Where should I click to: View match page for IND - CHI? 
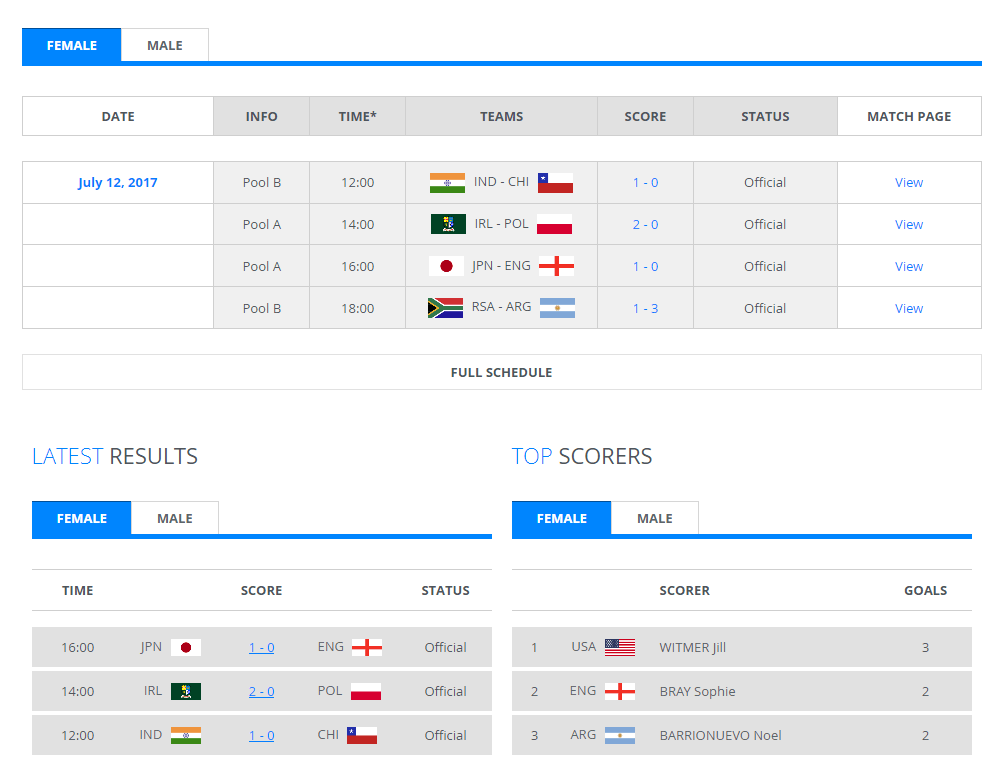pyautogui.click(x=909, y=183)
